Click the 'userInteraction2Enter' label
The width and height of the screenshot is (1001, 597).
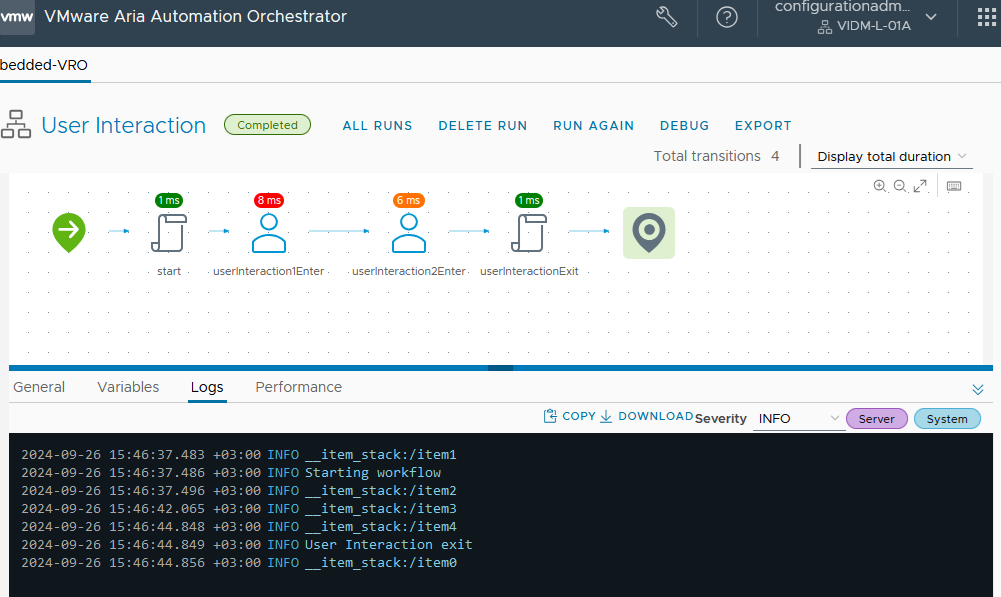[x=409, y=271]
